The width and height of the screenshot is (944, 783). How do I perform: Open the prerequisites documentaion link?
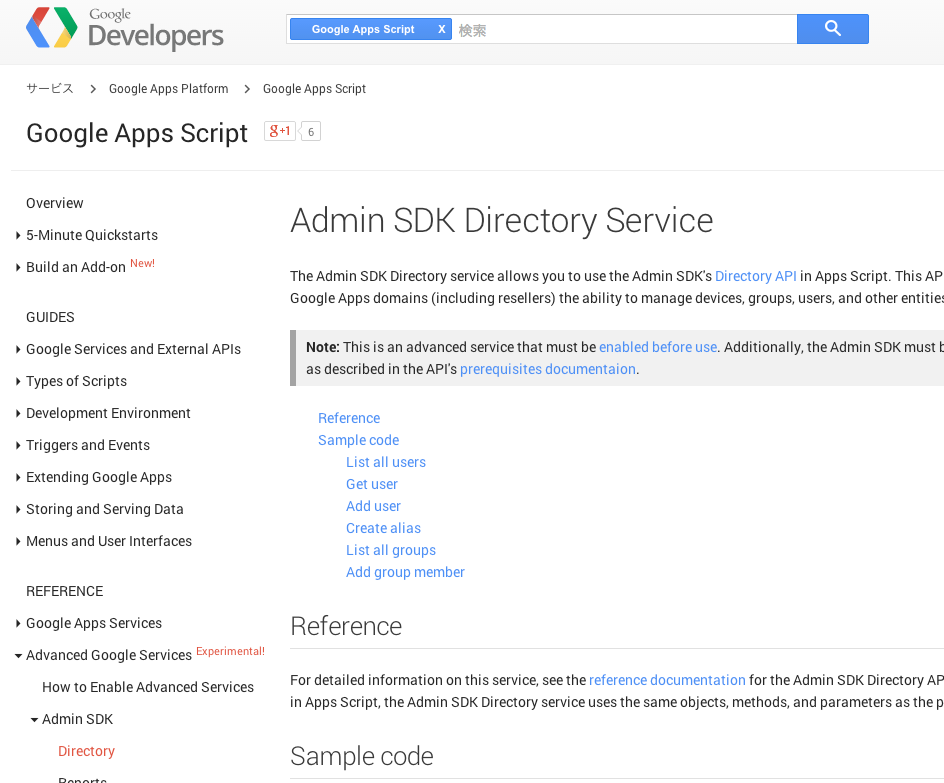click(548, 369)
